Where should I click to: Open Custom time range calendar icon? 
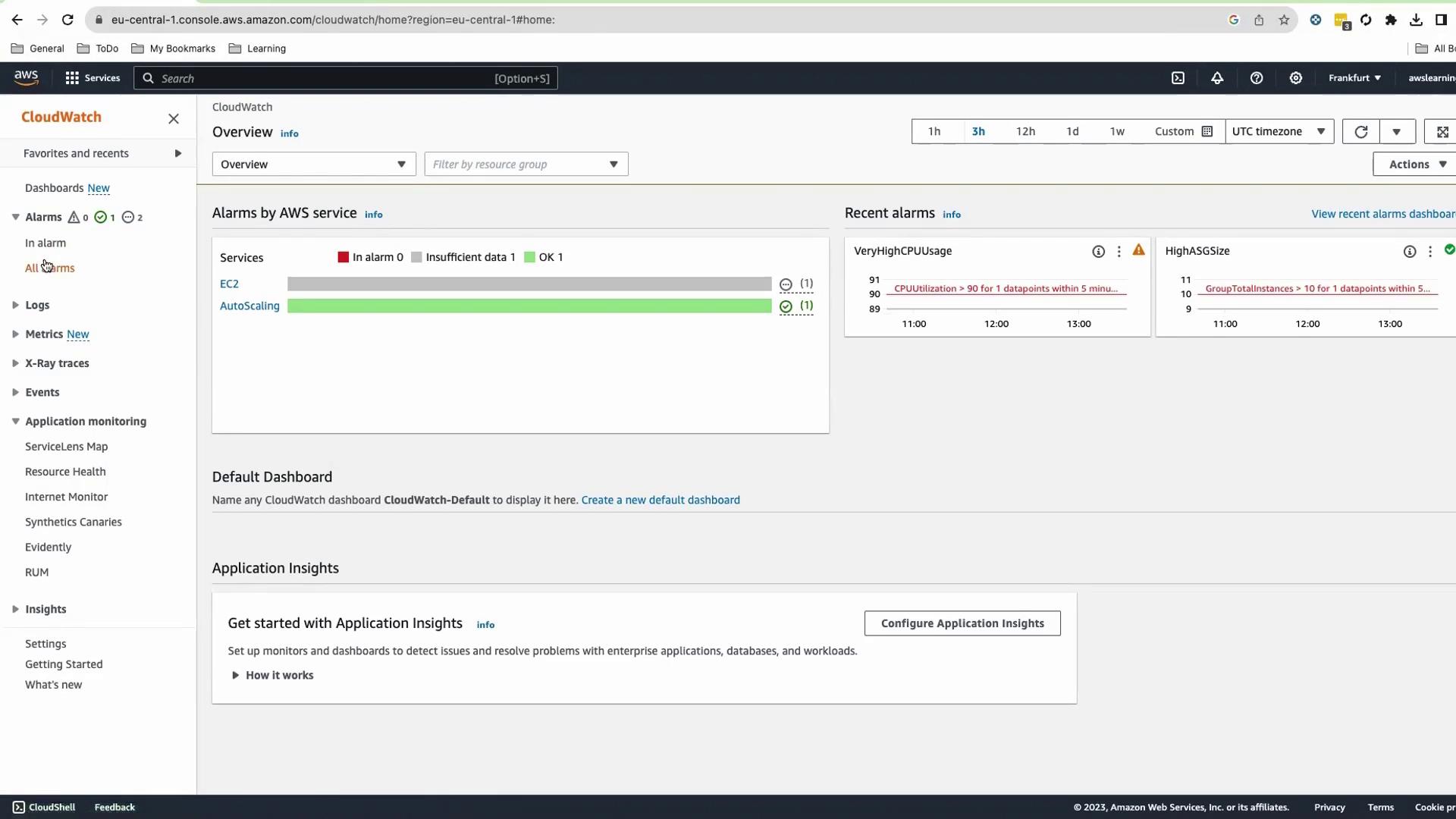[1207, 131]
